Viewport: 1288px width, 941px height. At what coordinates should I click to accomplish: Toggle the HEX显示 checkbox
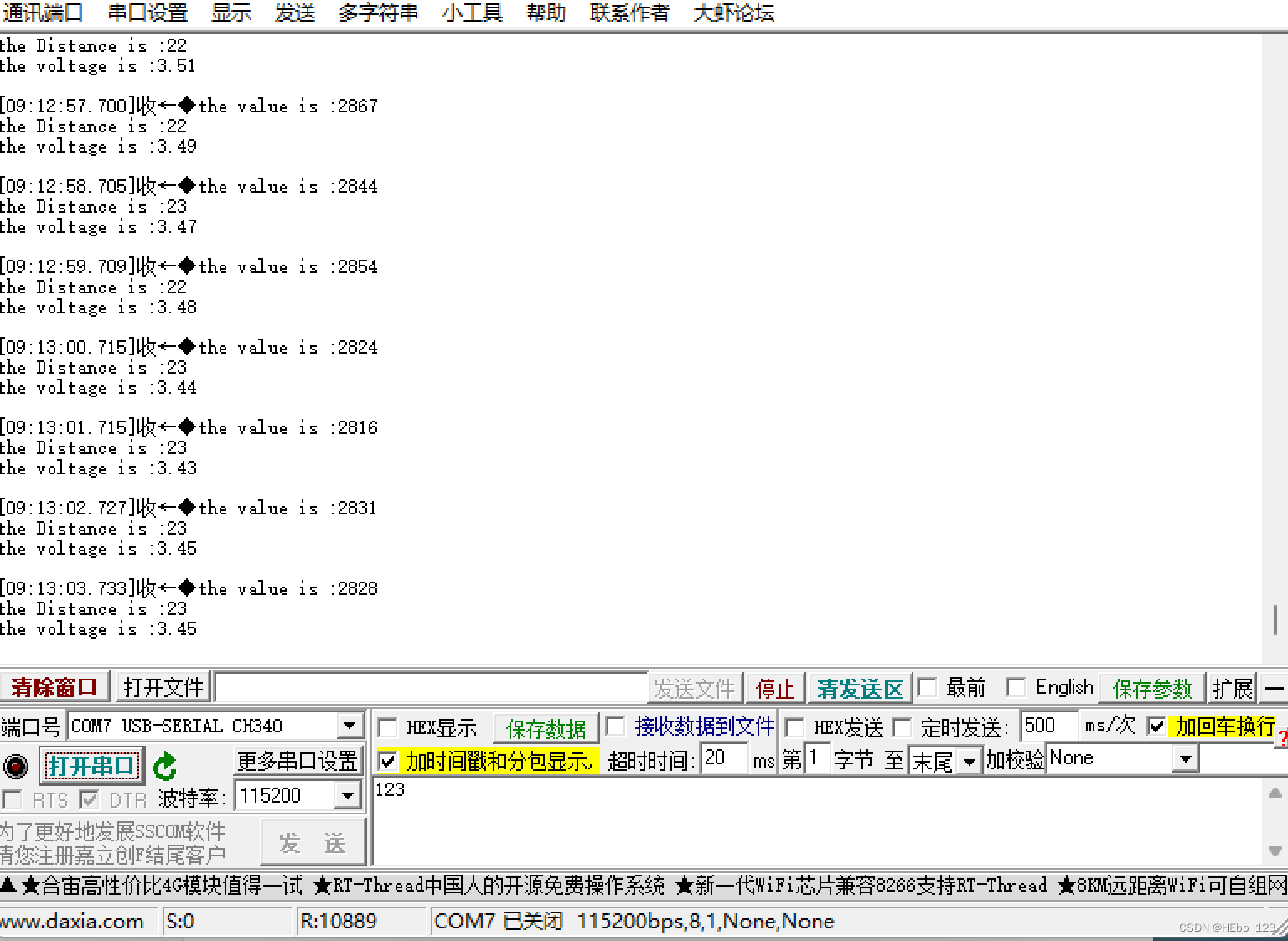tap(387, 727)
